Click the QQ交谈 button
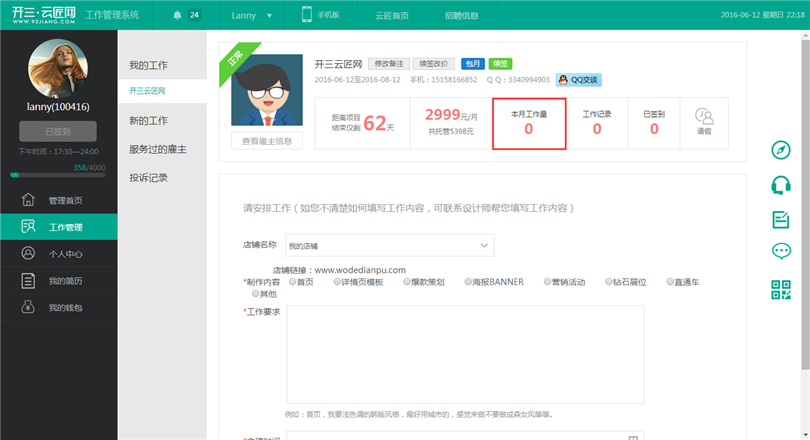The height and width of the screenshot is (440, 810). 579,80
